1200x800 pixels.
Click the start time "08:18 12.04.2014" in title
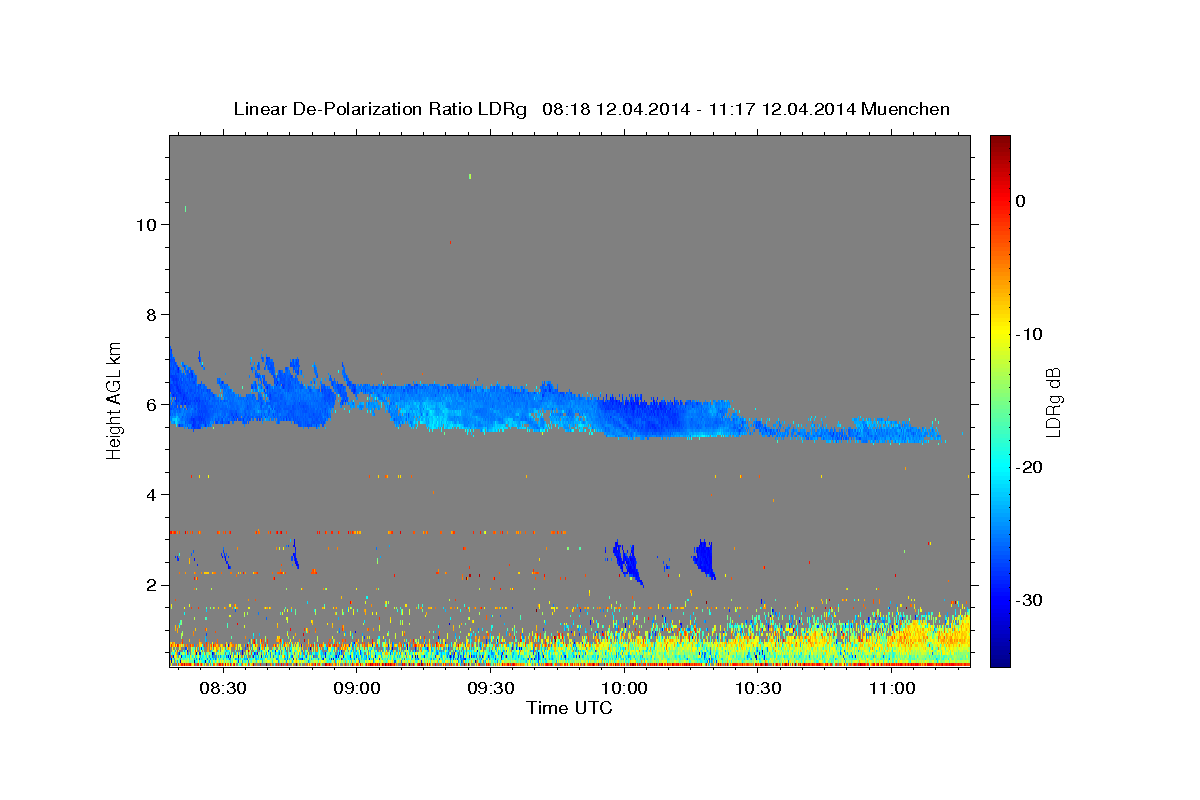pos(615,109)
